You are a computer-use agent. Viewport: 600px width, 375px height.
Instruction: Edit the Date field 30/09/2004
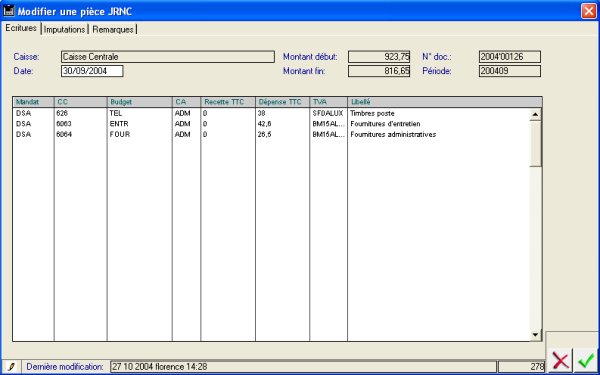(92, 71)
